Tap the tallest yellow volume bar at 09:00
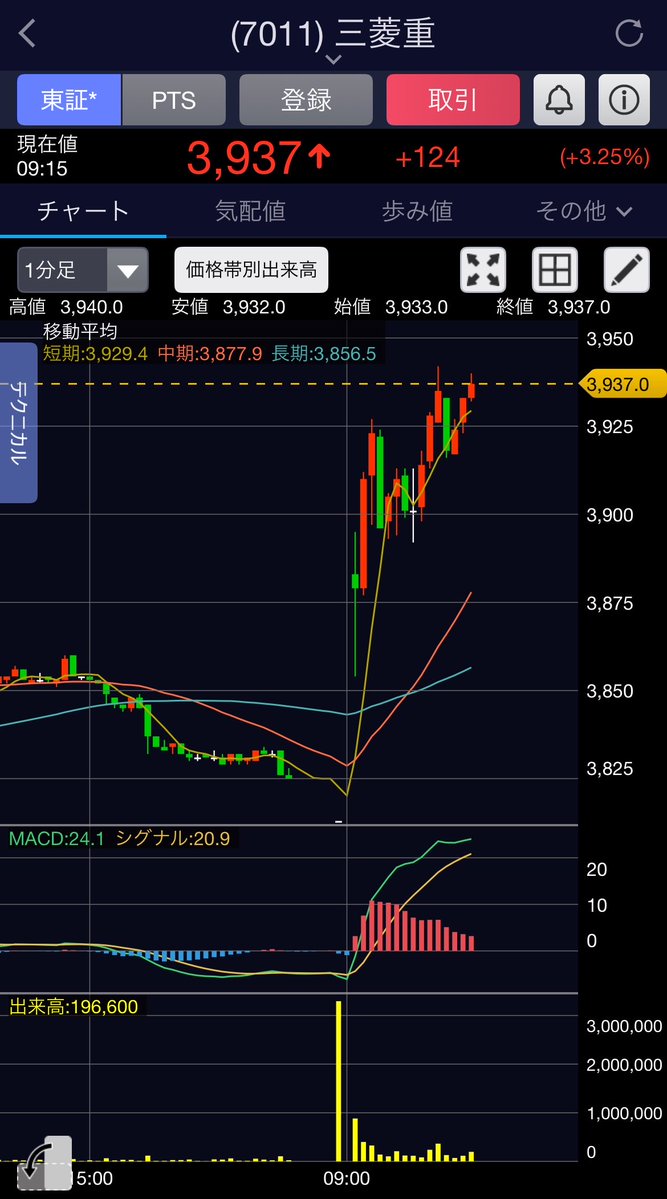 point(339,1080)
